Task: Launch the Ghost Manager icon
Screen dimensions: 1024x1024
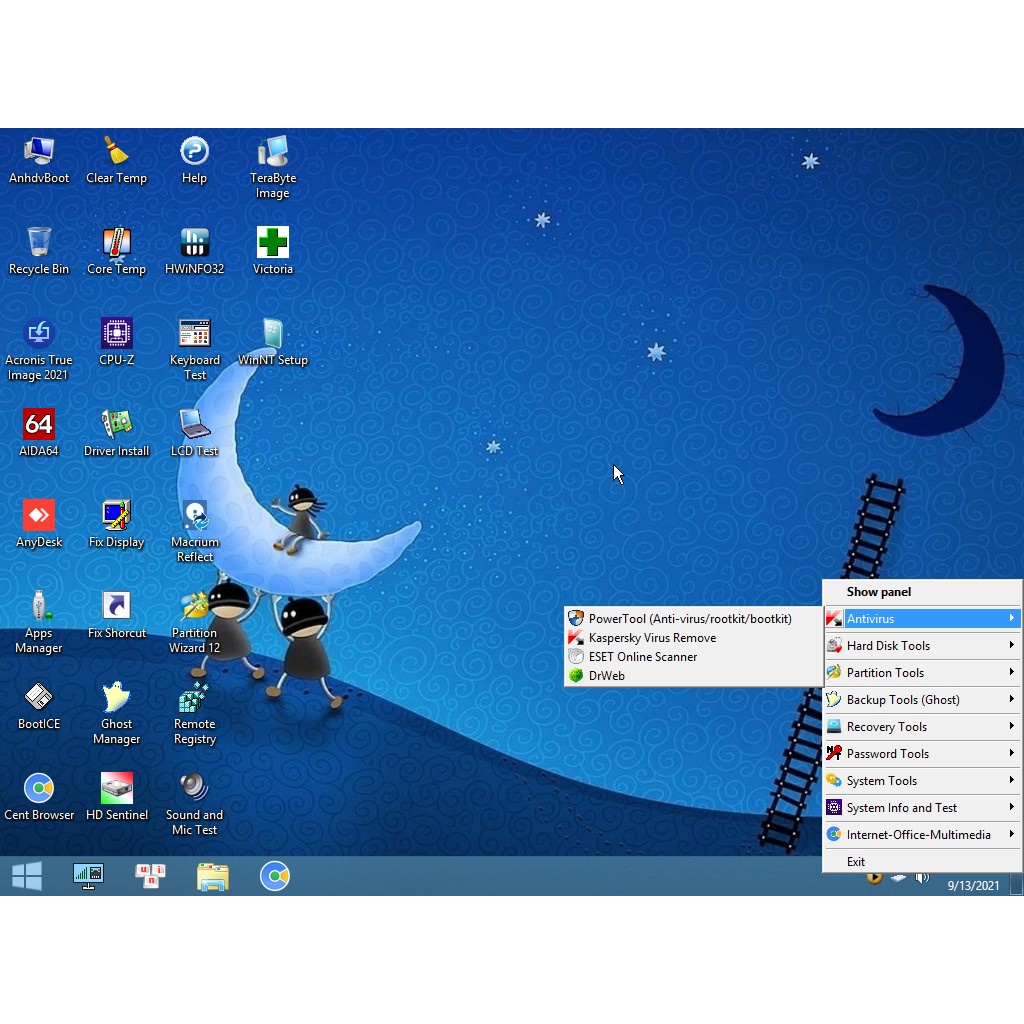Action: point(117,698)
